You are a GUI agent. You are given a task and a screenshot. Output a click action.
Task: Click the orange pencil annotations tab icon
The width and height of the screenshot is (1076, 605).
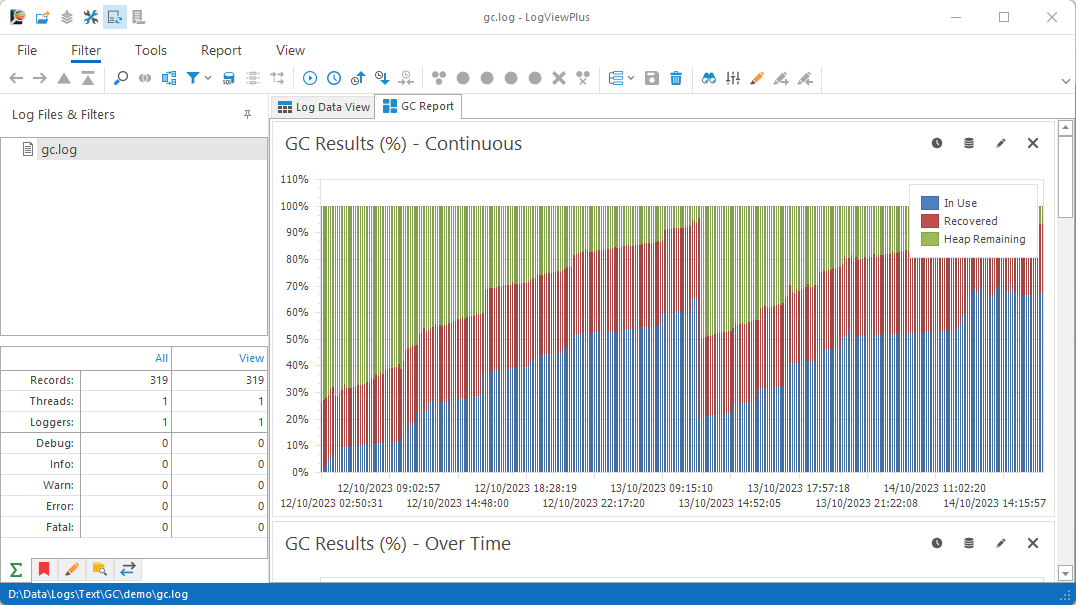[x=71, y=569]
